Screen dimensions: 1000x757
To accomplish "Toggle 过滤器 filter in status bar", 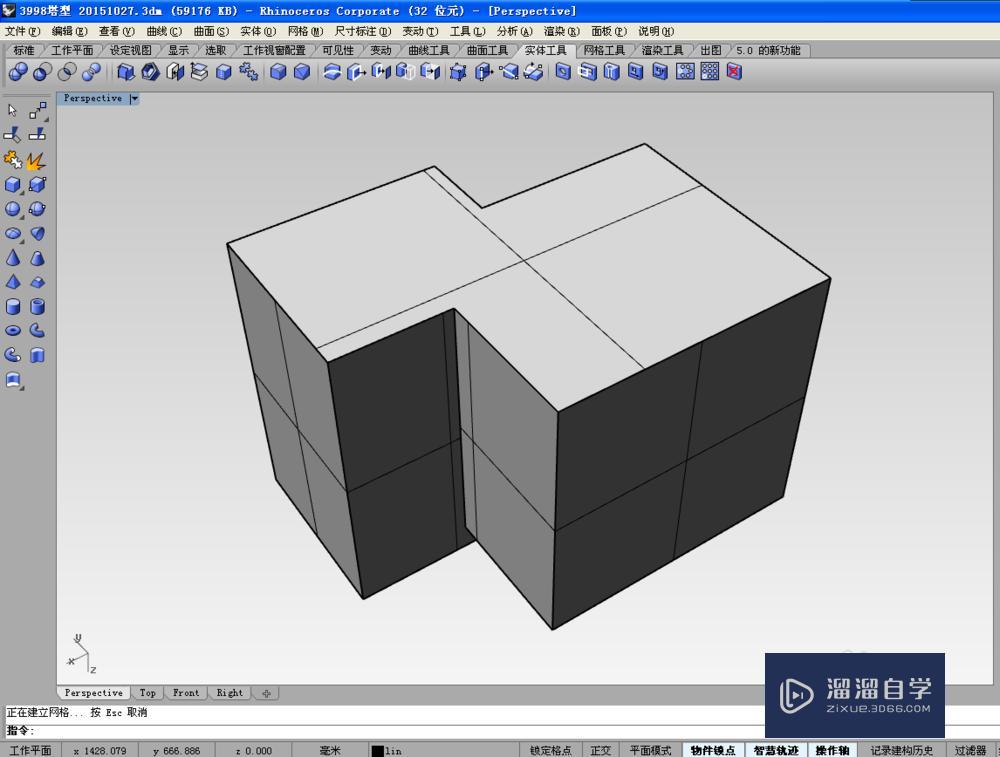I will [969, 751].
